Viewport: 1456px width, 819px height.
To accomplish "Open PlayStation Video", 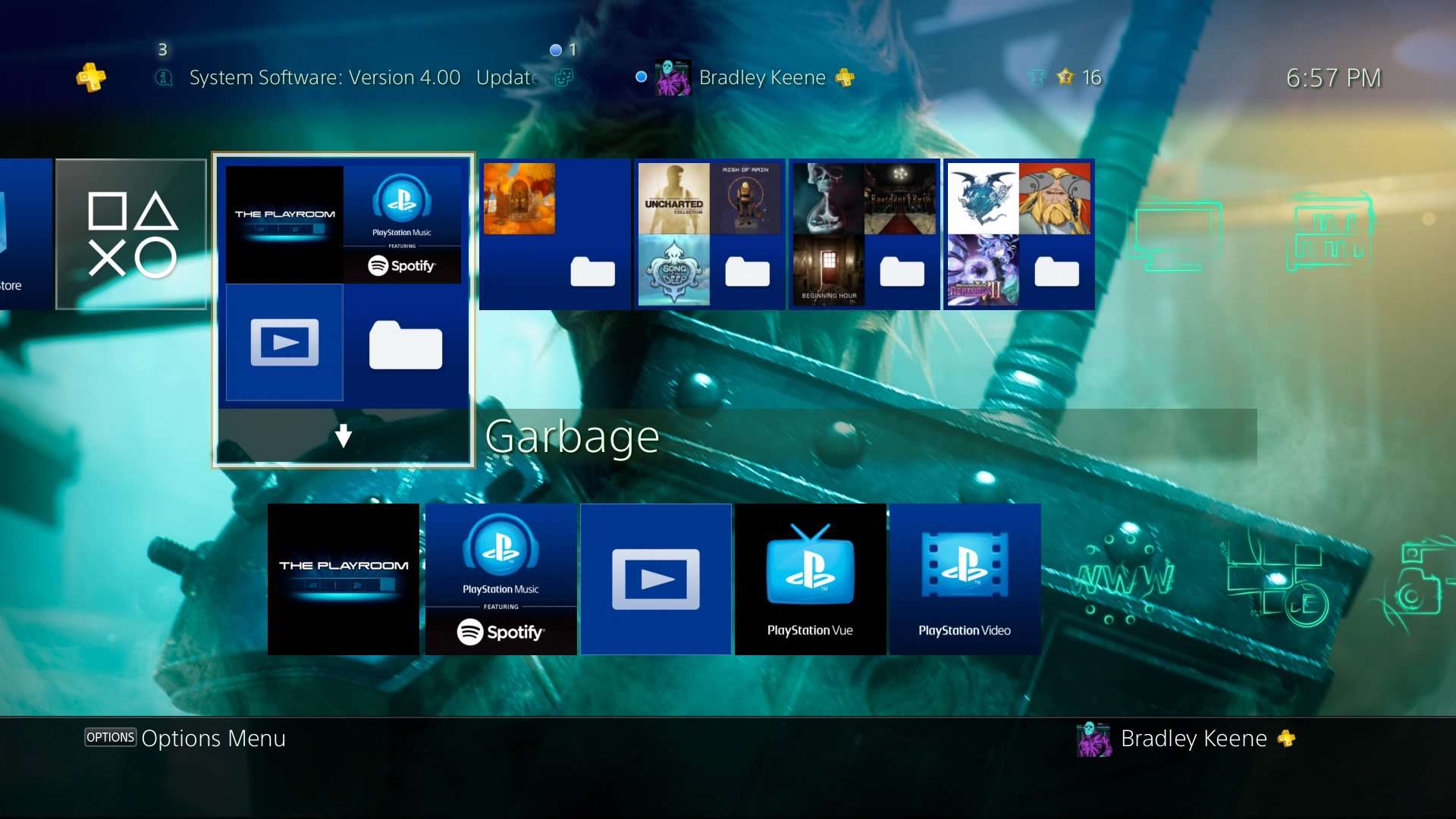I will pos(965,579).
